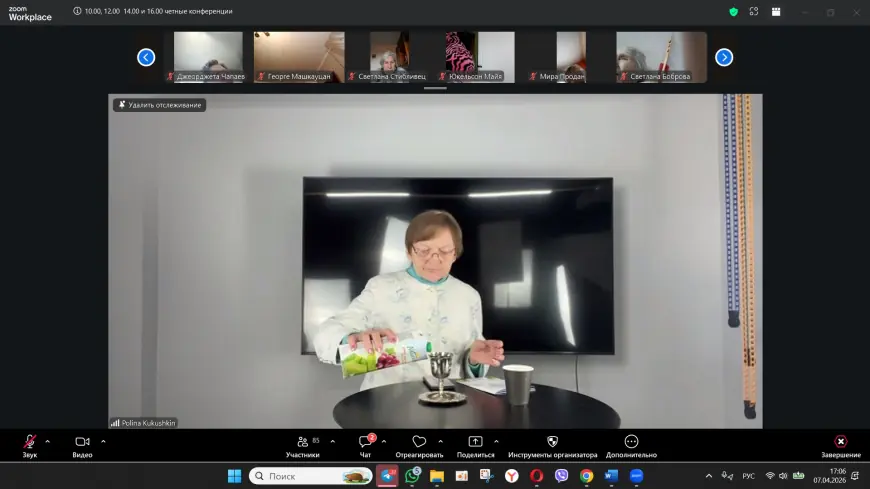Open Инструменты организатора host tools

pos(552,442)
